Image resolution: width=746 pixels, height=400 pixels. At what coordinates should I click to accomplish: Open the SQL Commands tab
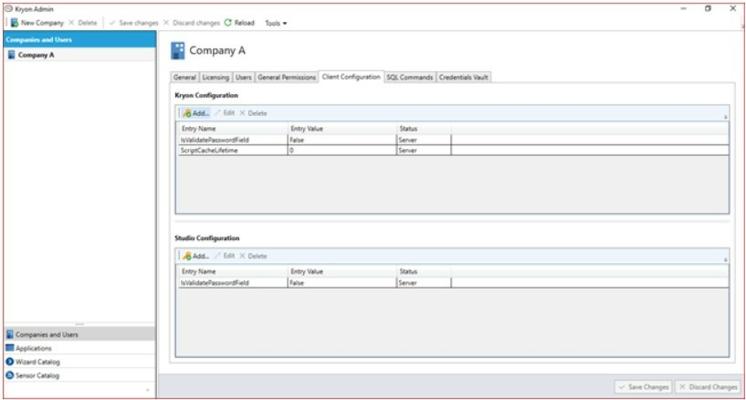[x=409, y=77]
